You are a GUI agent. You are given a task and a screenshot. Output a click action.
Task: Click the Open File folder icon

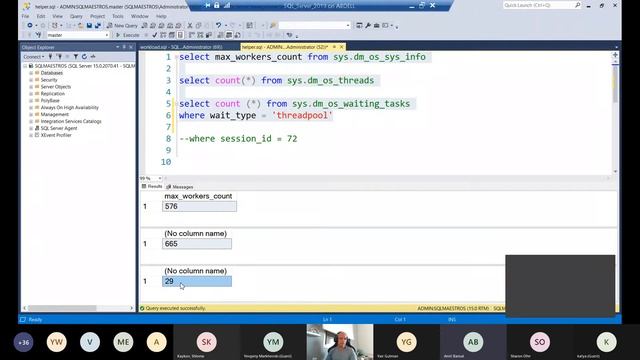[81, 25]
